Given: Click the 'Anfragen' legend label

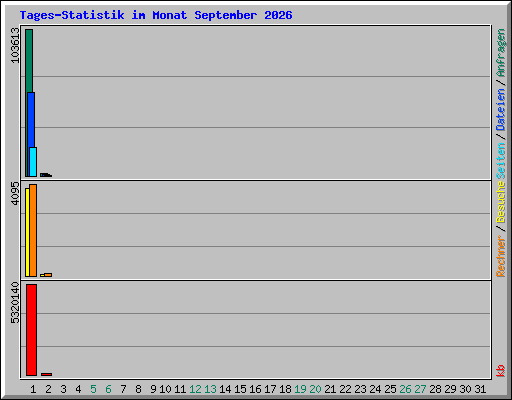Looking at the screenshot, I should (501, 53).
